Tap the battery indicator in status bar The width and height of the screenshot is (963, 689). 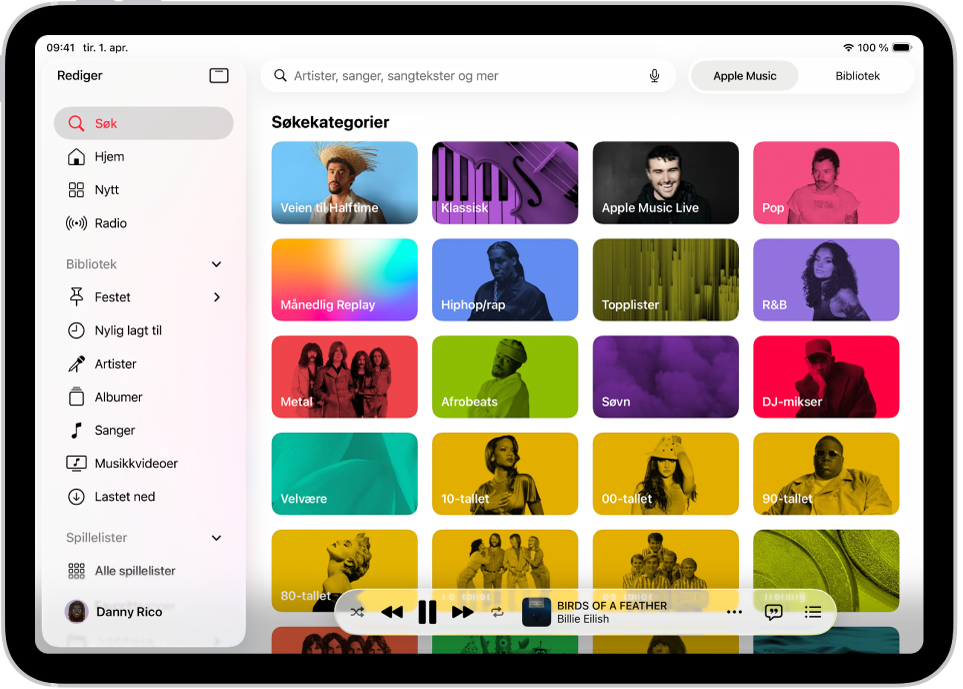click(902, 47)
